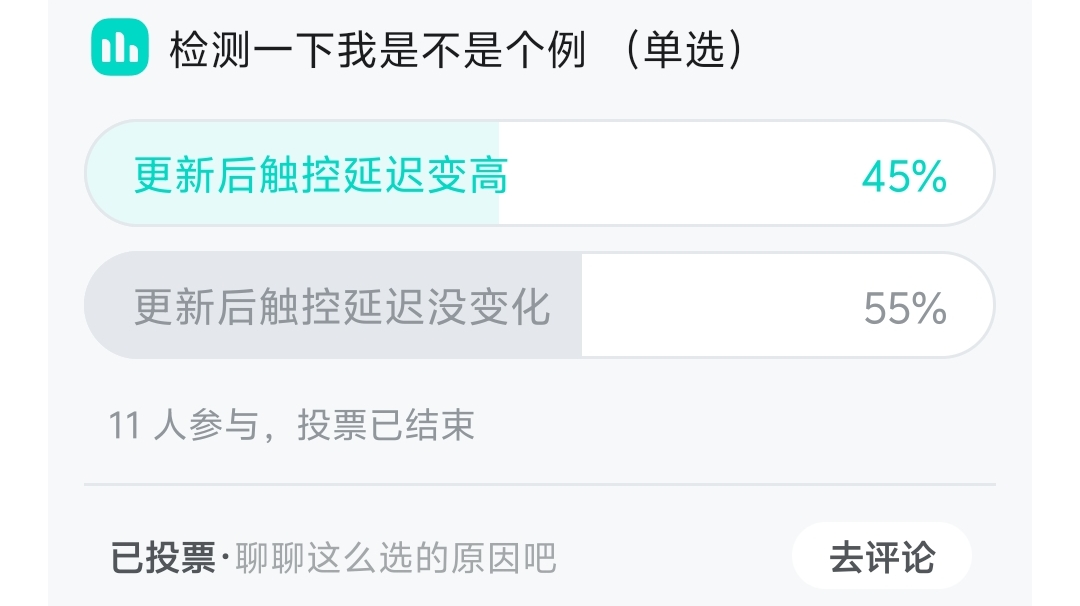The width and height of the screenshot is (1080, 606).
Task: Tap the bold 已投票 label
Action: coord(163,558)
